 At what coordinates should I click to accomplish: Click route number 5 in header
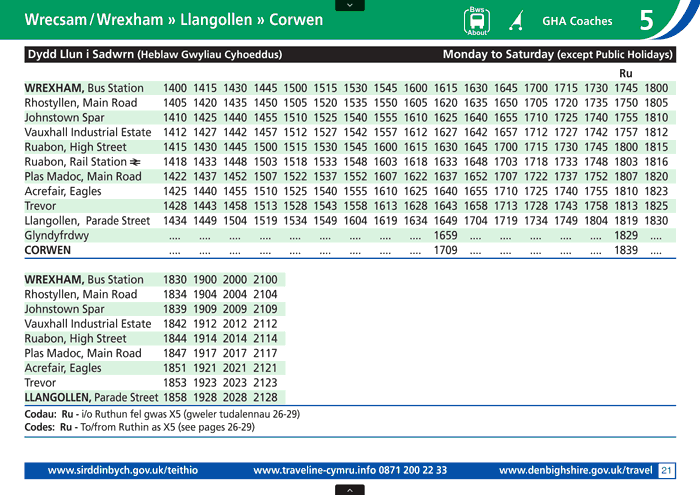[646, 20]
